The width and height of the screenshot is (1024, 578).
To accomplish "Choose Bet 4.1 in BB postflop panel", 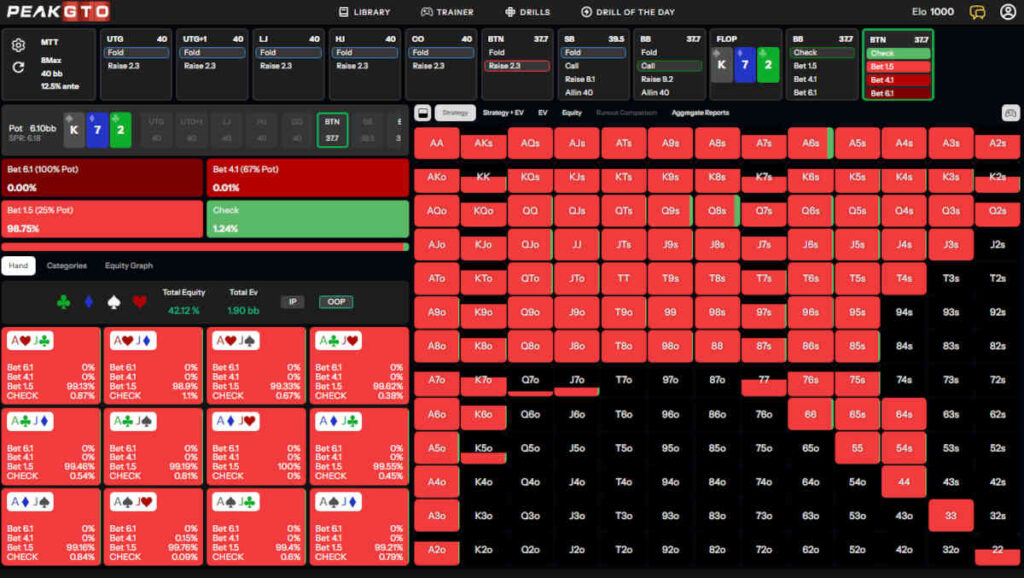I will [x=822, y=79].
